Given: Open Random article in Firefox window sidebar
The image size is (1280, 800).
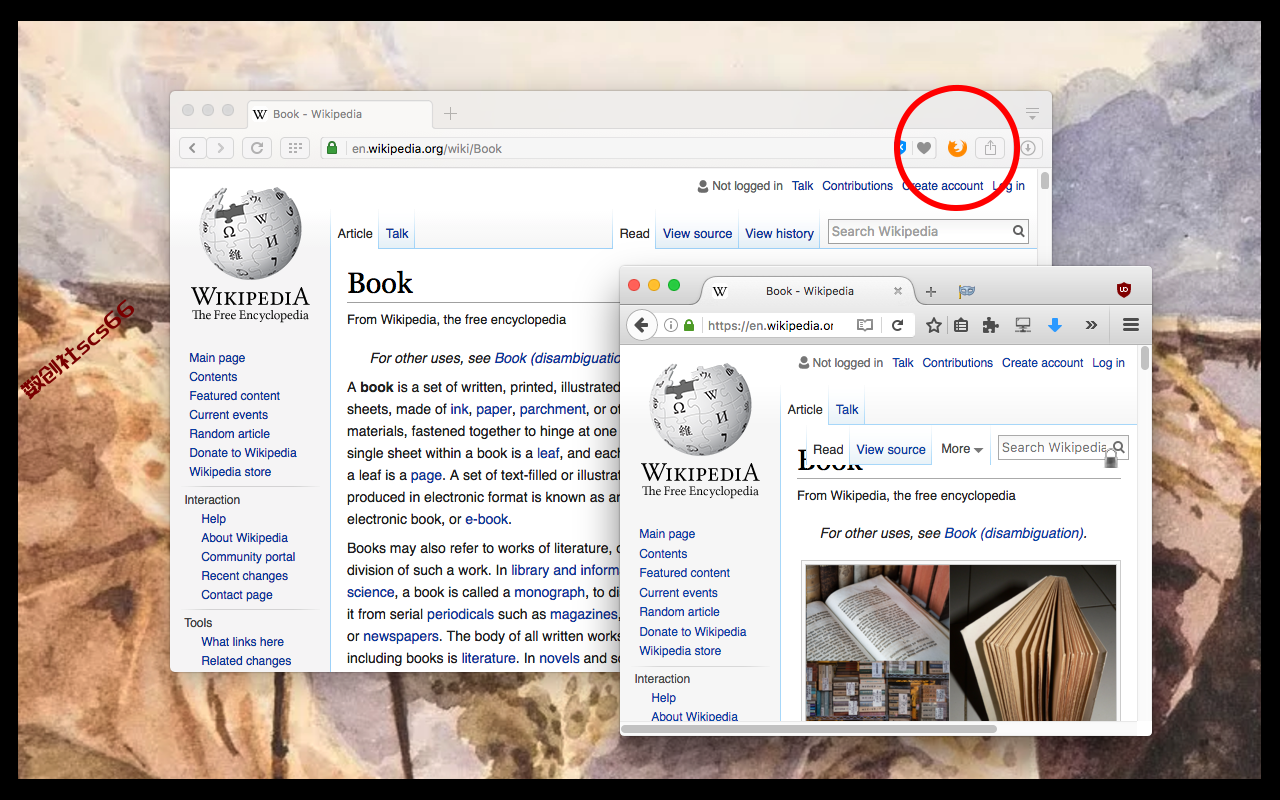Looking at the screenshot, I should click(679, 612).
